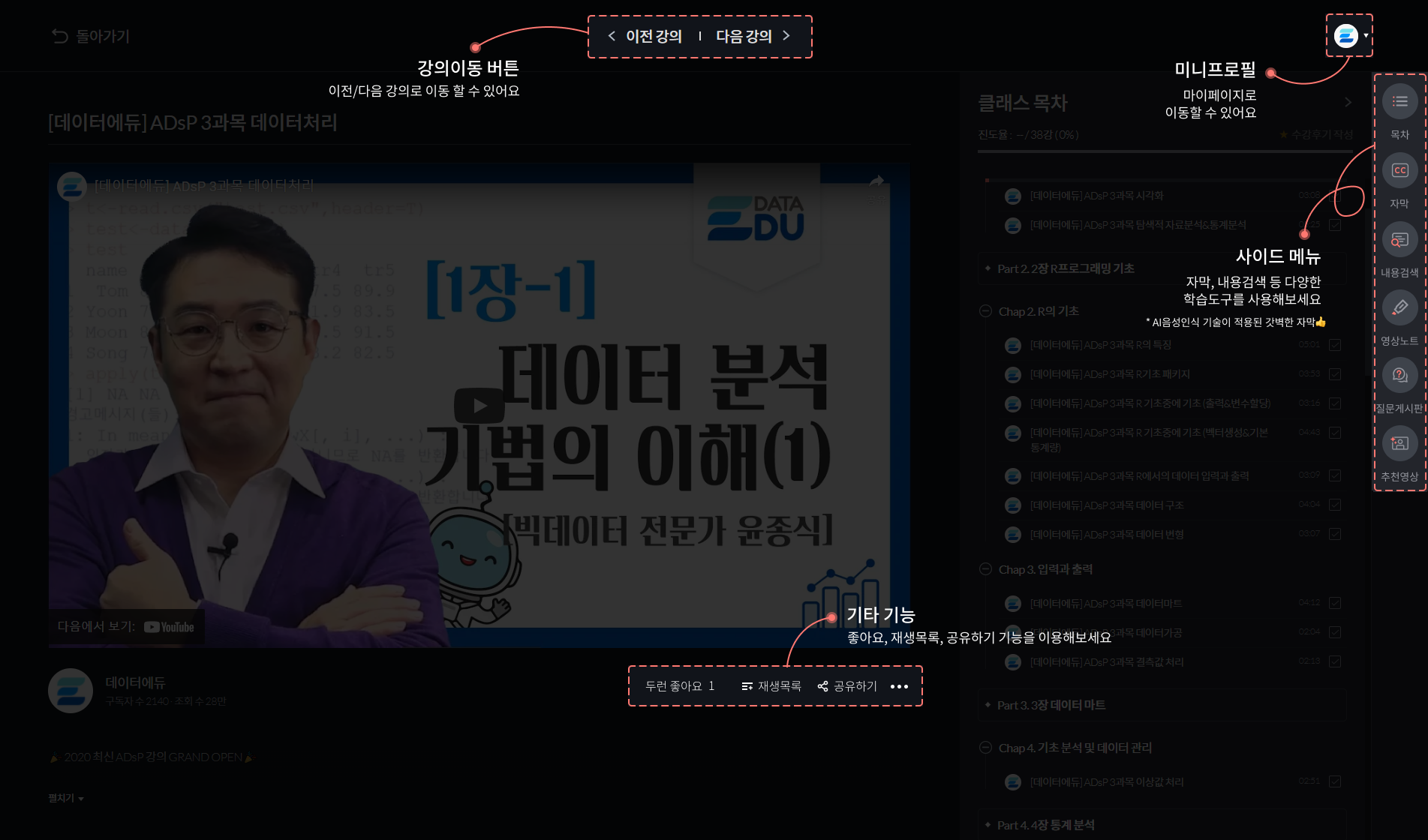The width and height of the screenshot is (1428, 840).
Task: Open the 질문게시판 question board
Action: point(1399,375)
